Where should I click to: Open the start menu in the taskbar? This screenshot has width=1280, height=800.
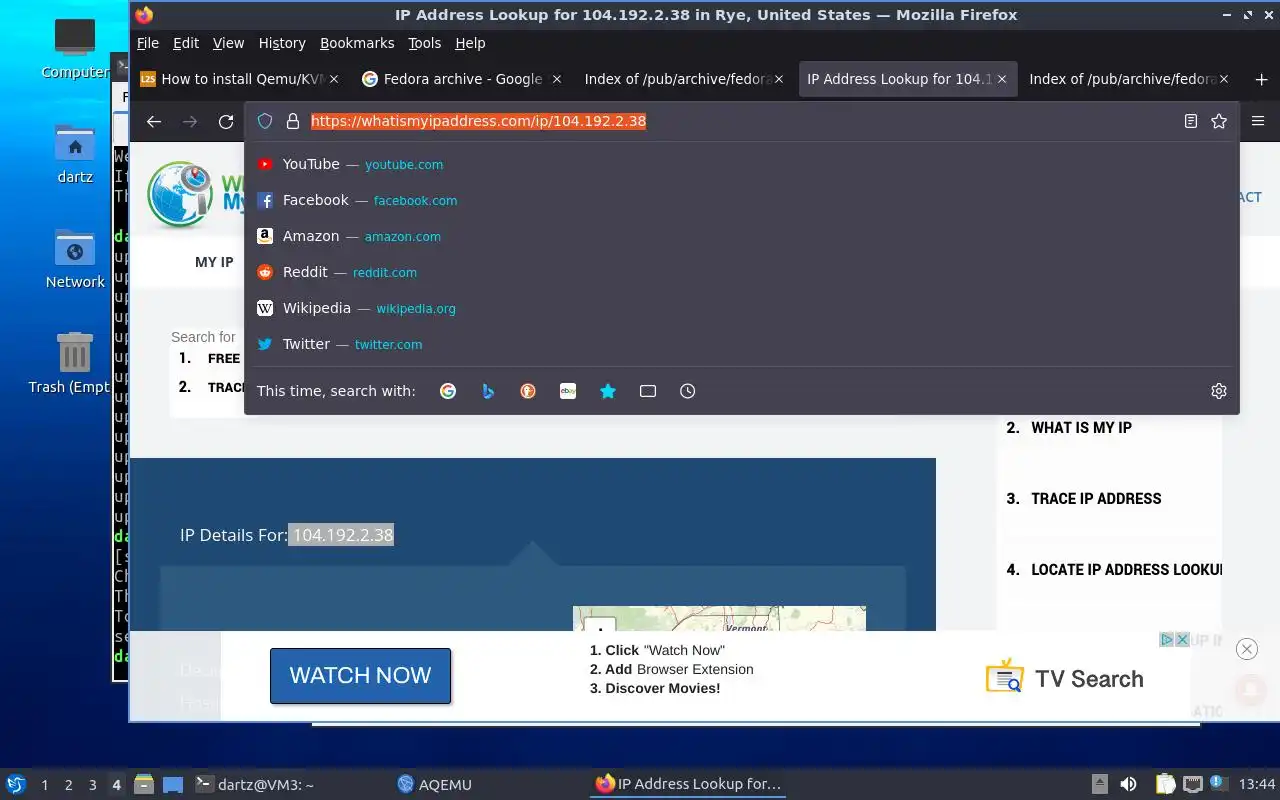click(x=16, y=784)
